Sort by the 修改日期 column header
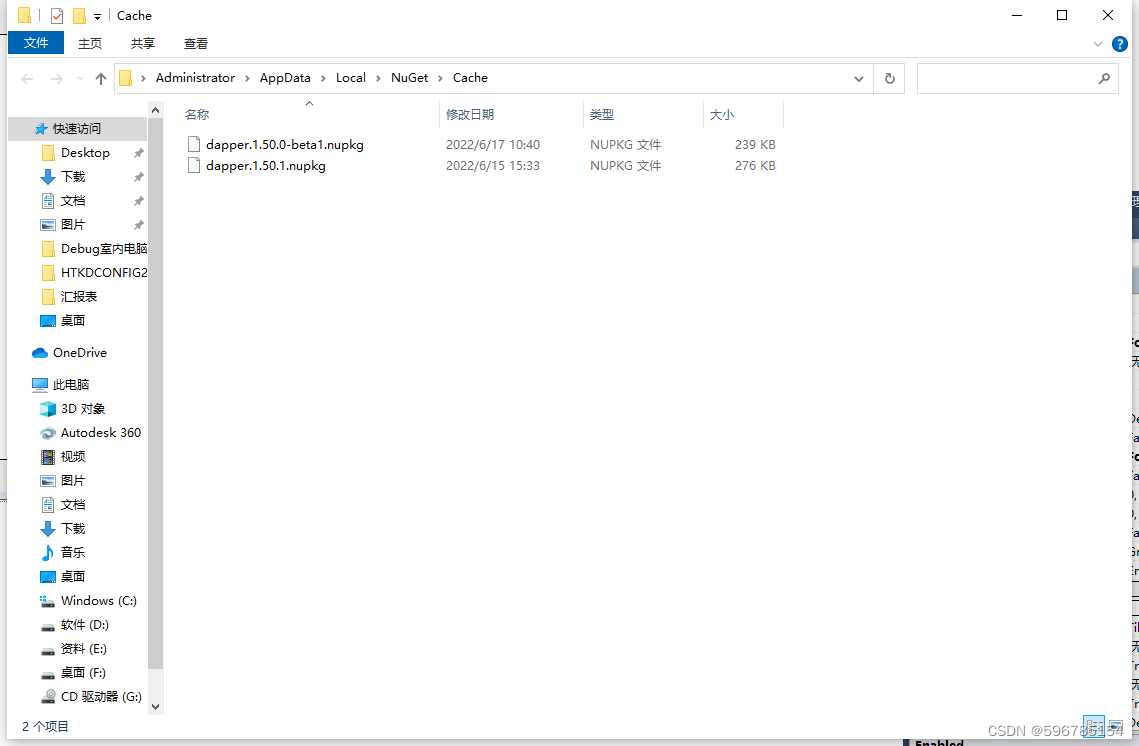The width and height of the screenshot is (1139, 746). tap(470, 115)
